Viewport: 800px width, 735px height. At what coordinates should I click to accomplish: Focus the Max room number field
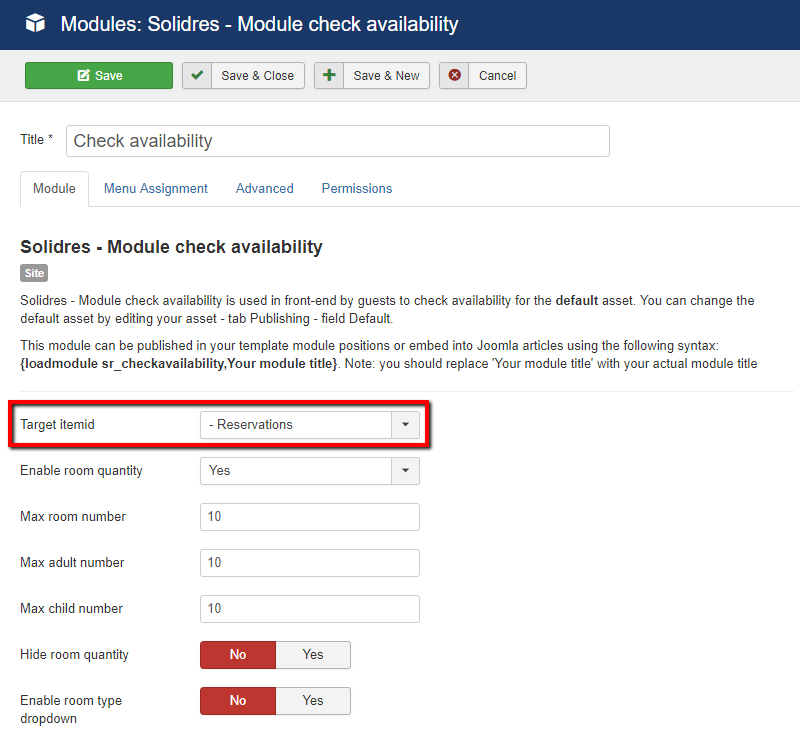point(309,517)
